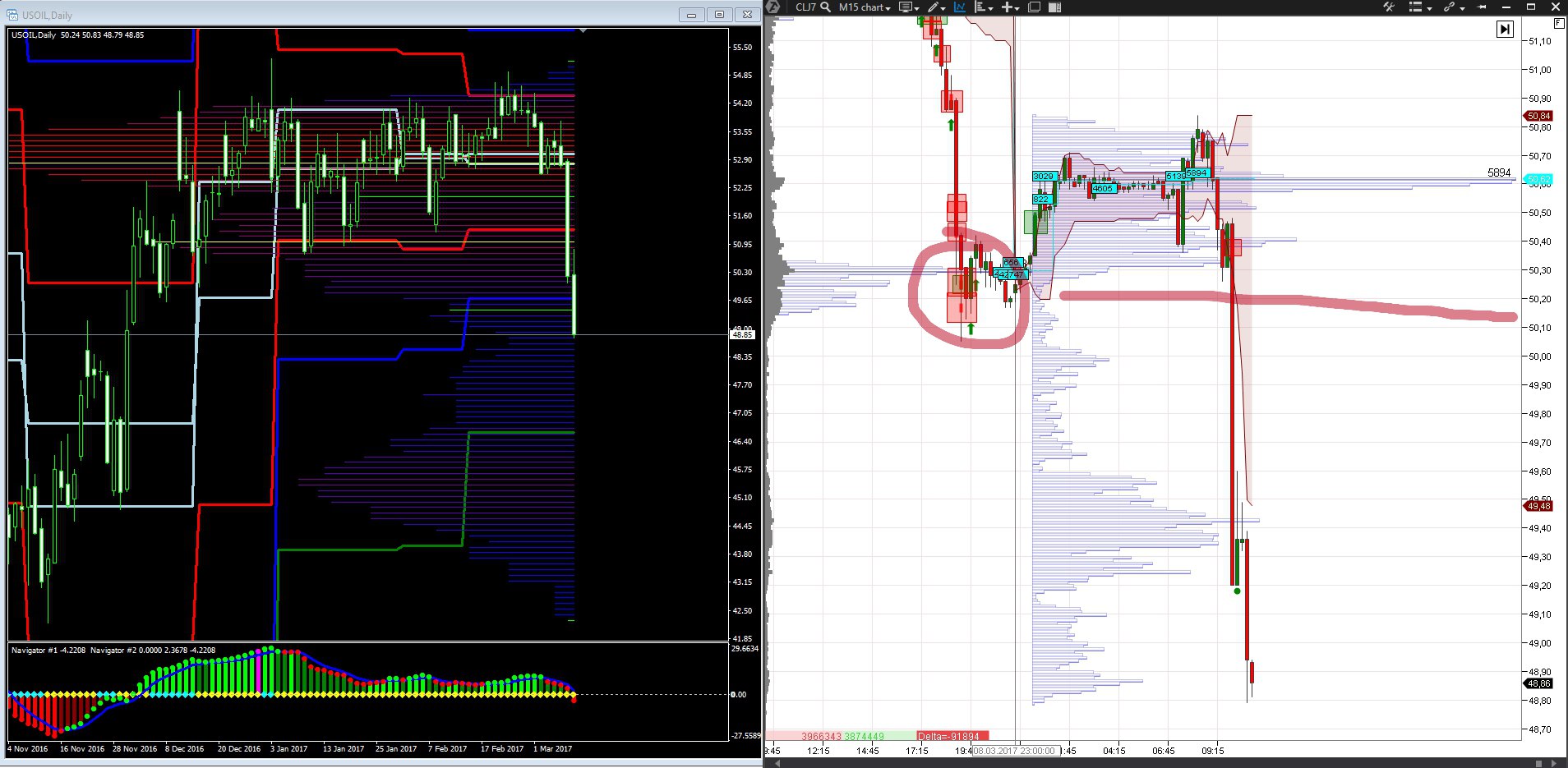Viewport: 1568px width, 768px height.
Task: Maximize the ATAS chart window
Action: 1531,7
